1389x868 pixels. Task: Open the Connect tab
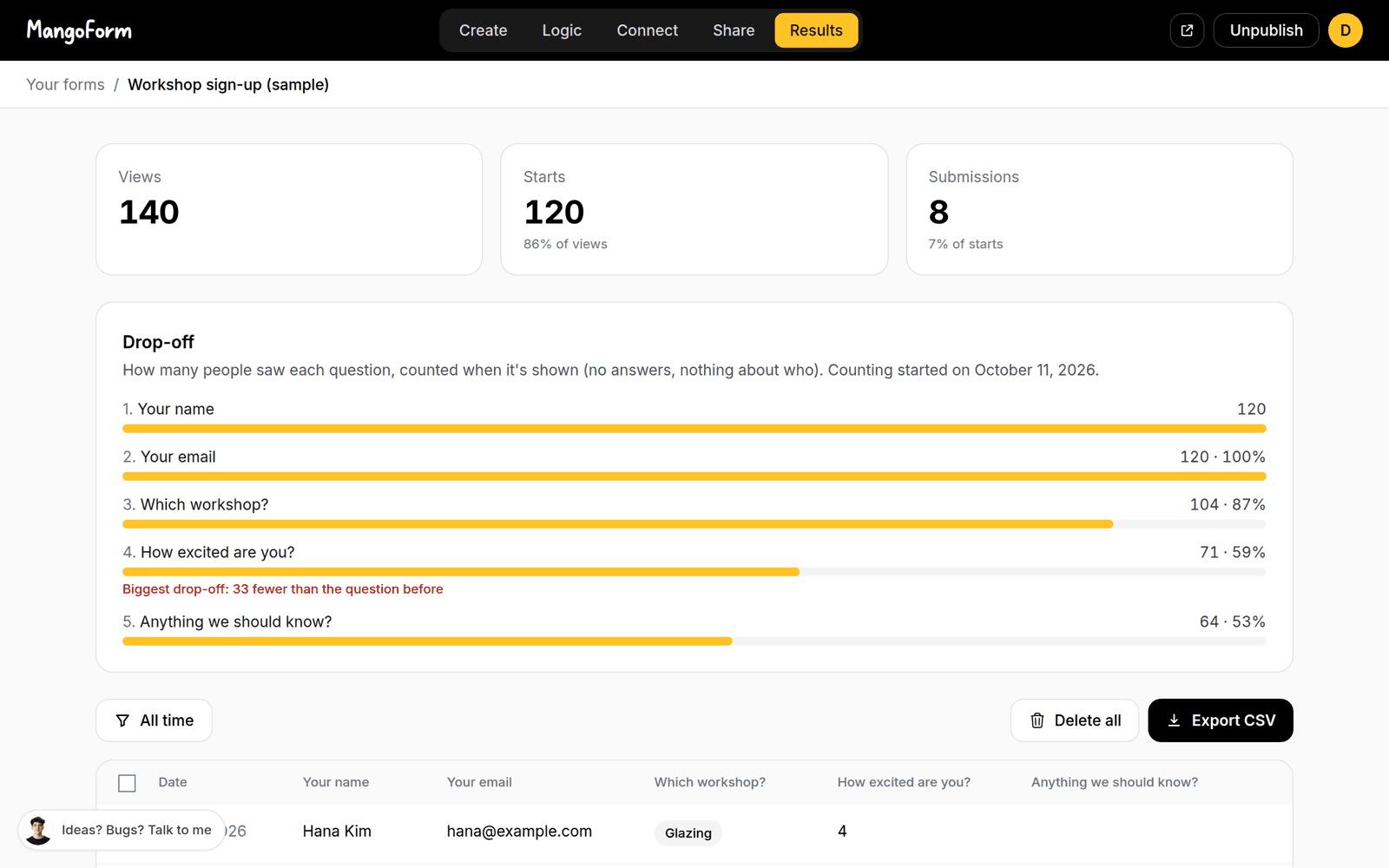coord(647,30)
